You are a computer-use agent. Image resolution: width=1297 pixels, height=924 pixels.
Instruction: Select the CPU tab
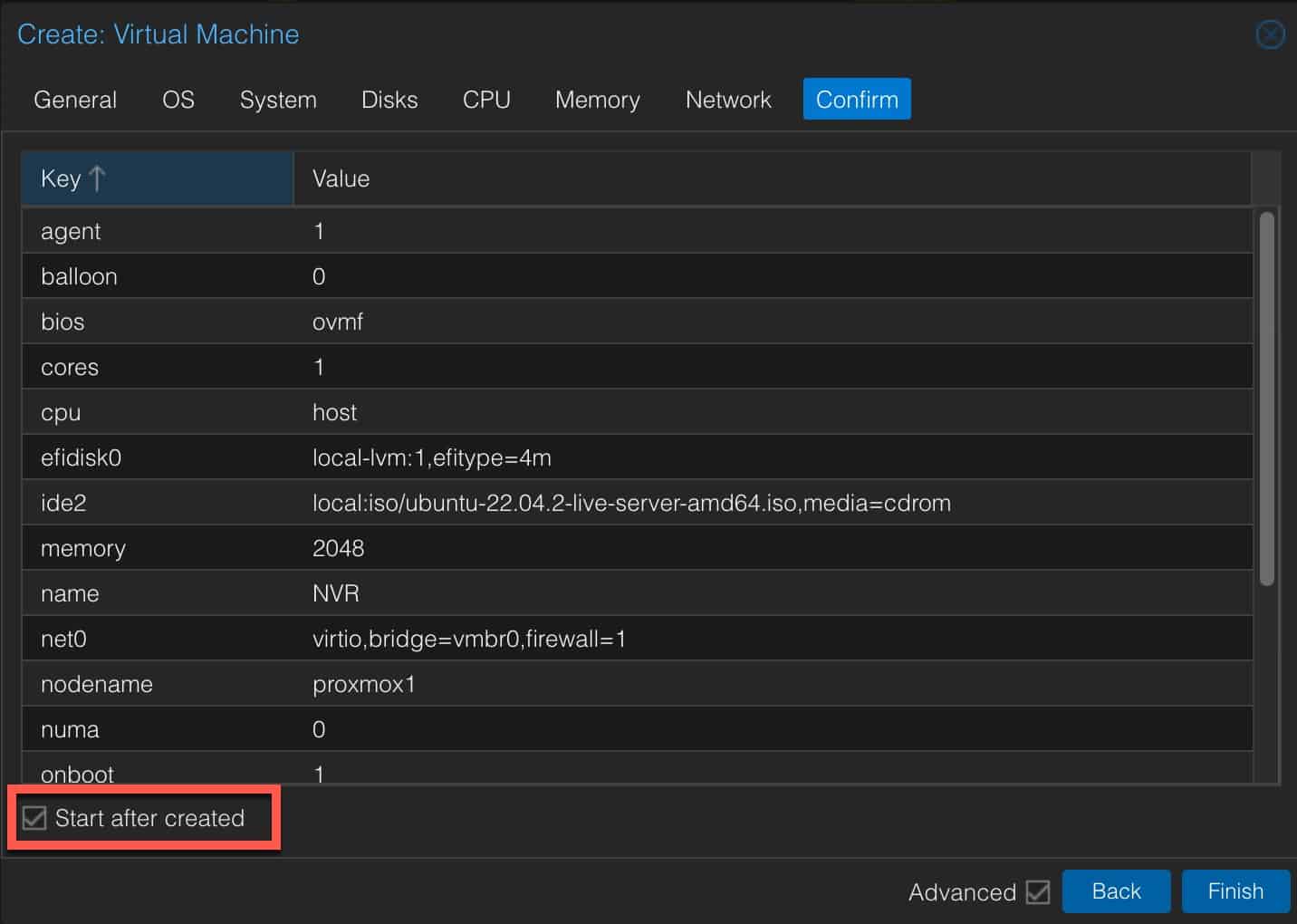486,100
